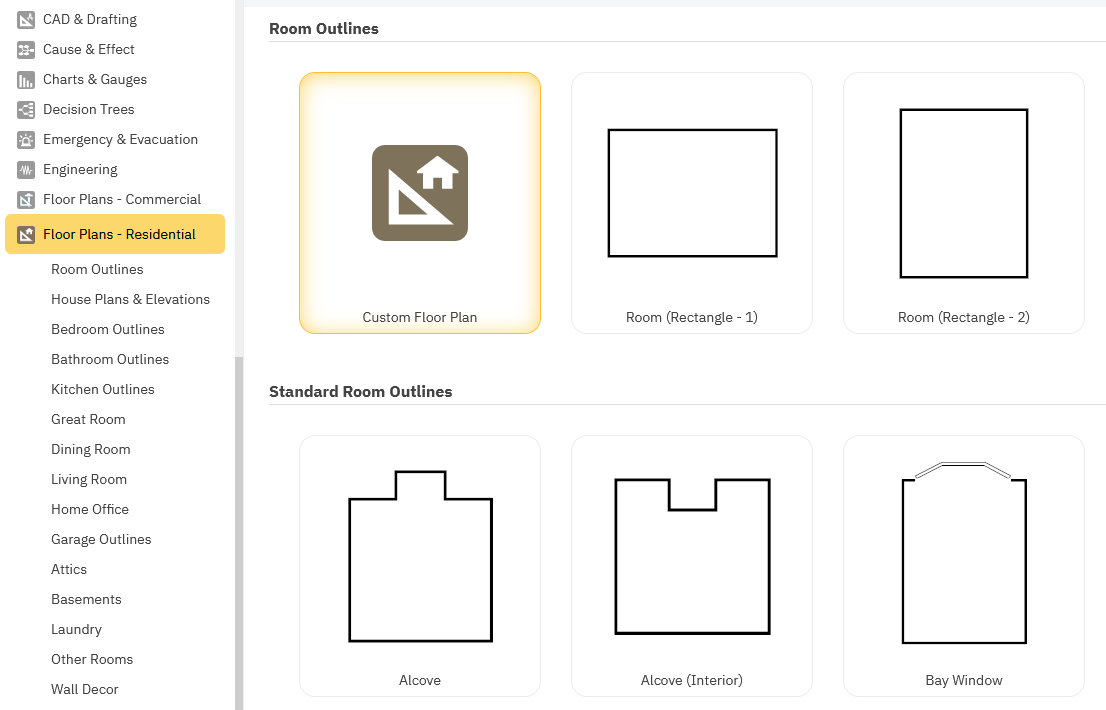Show the Wall Decor templates
This screenshot has width=1106, height=710.
click(x=85, y=689)
